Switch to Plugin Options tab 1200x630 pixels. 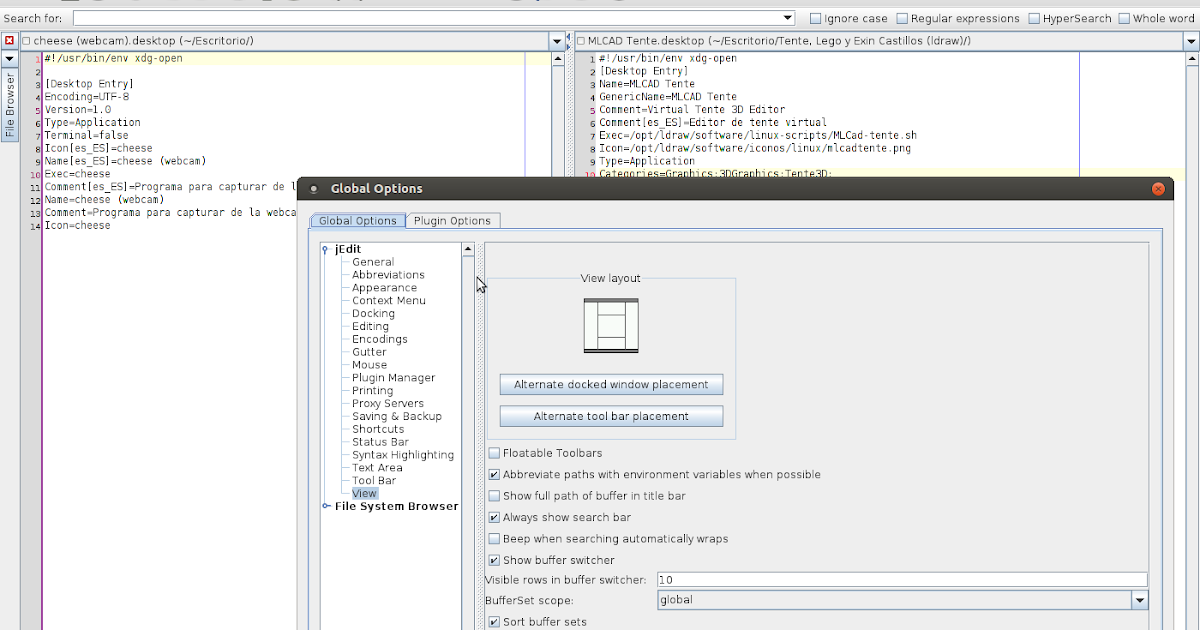pyautogui.click(x=453, y=221)
